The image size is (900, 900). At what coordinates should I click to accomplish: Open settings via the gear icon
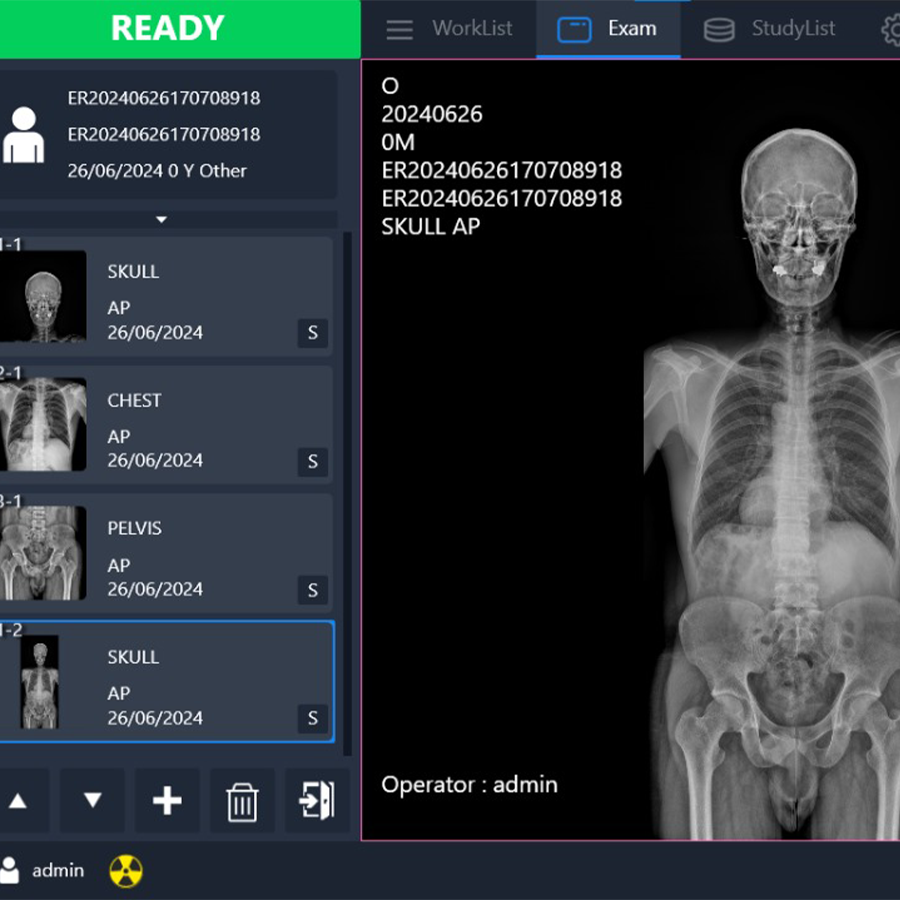click(890, 29)
